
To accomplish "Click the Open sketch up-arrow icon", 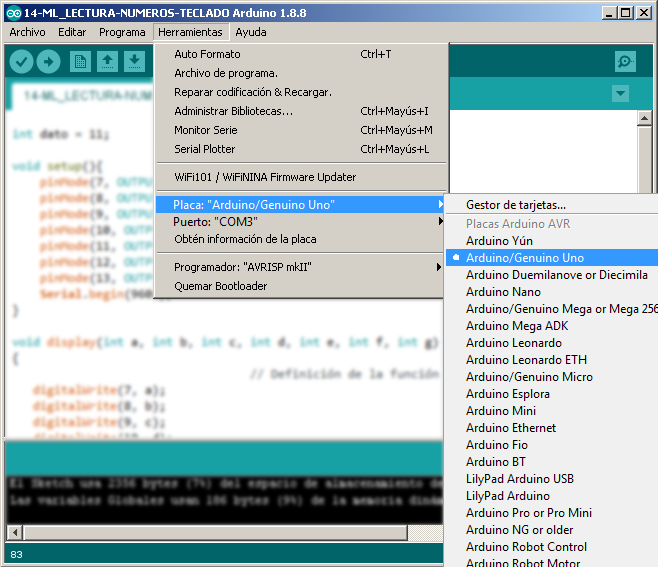I will click(x=107, y=62).
